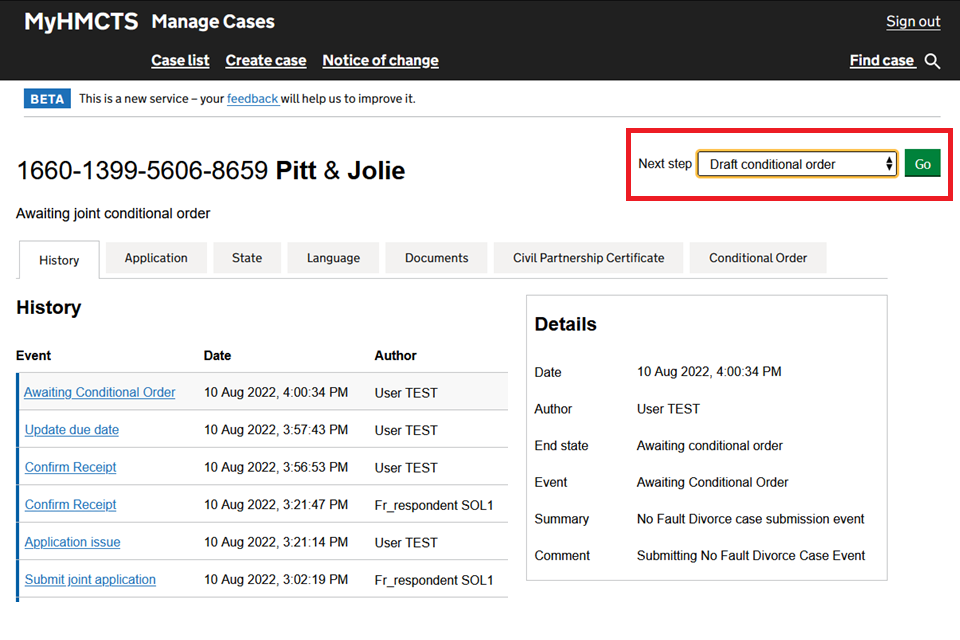
Task: Open Notice of change
Action: tap(380, 60)
